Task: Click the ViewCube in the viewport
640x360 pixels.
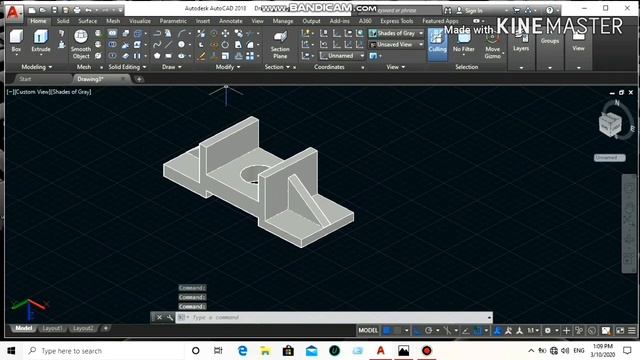Action: coord(611,124)
